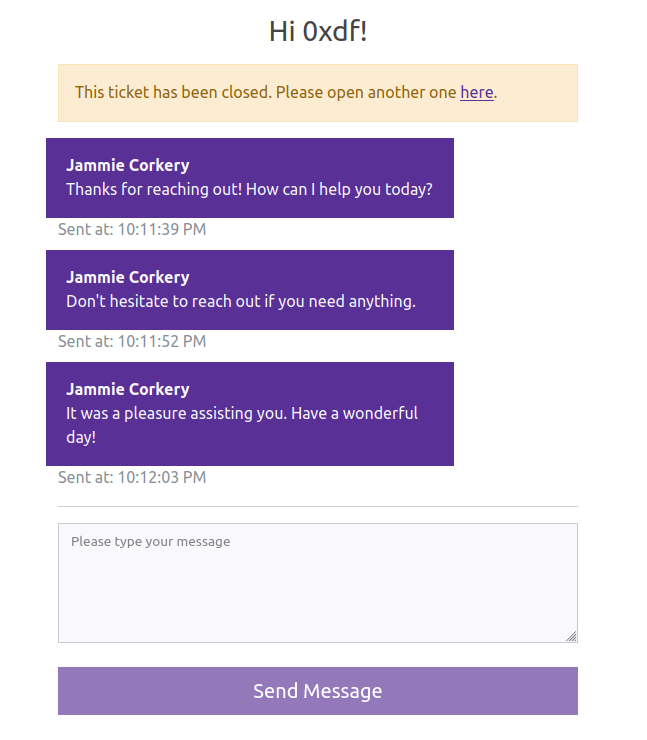
Task: Click the text area resize grip
Action: point(571,636)
